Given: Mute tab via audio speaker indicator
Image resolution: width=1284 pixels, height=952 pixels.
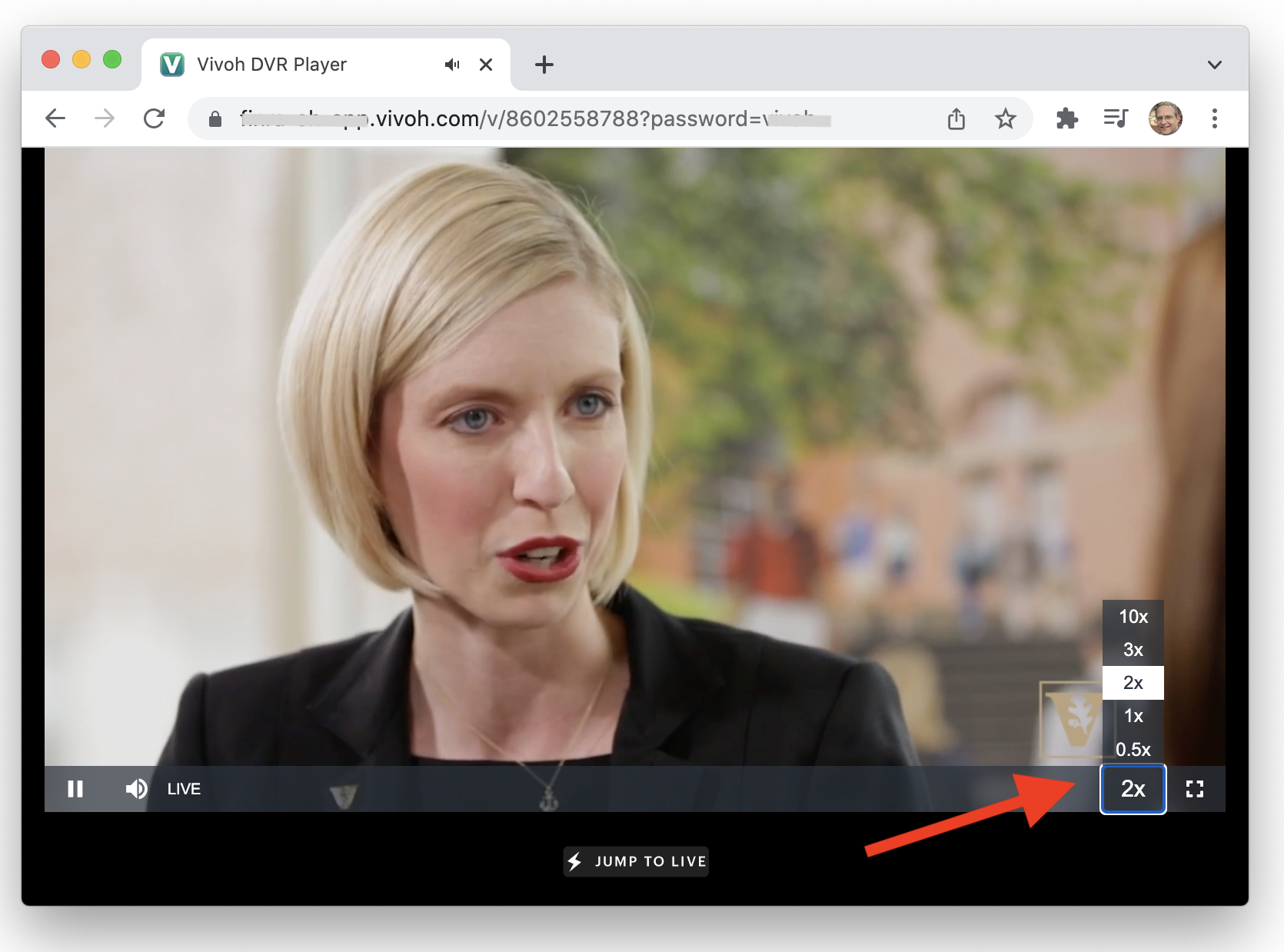Looking at the screenshot, I should (452, 65).
